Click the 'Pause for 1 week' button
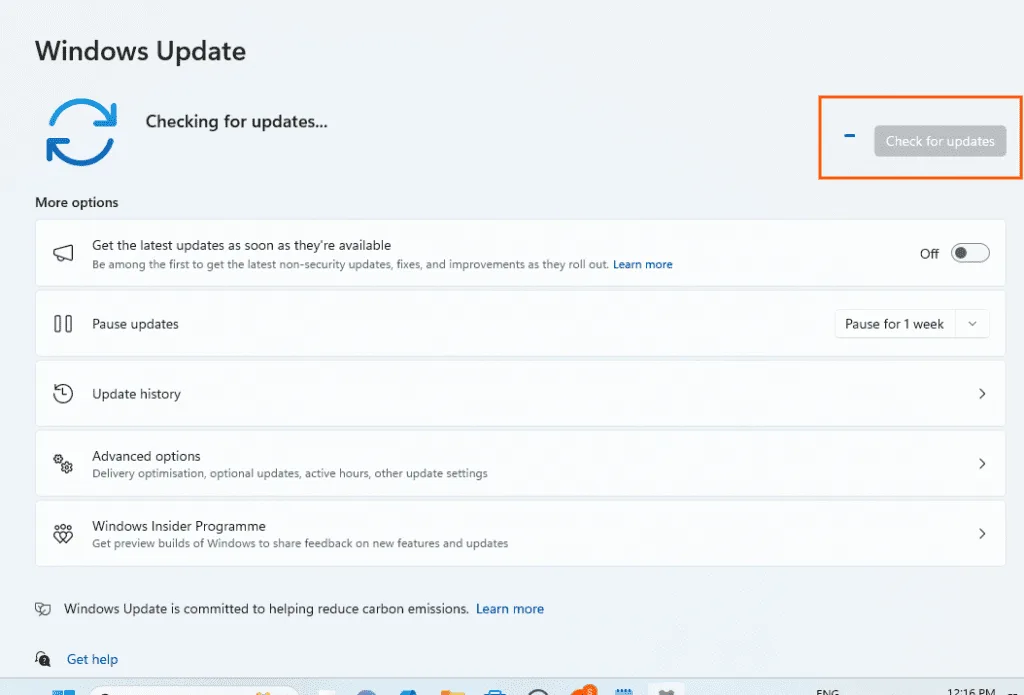The image size is (1024, 695). 895,324
